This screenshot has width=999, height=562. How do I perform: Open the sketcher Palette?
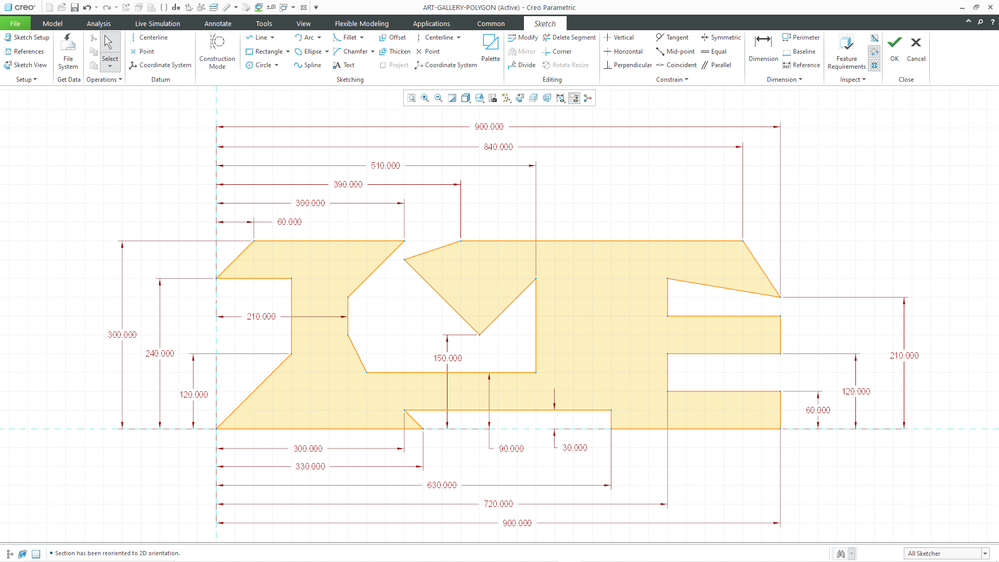pyautogui.click(x=490, y=47)
